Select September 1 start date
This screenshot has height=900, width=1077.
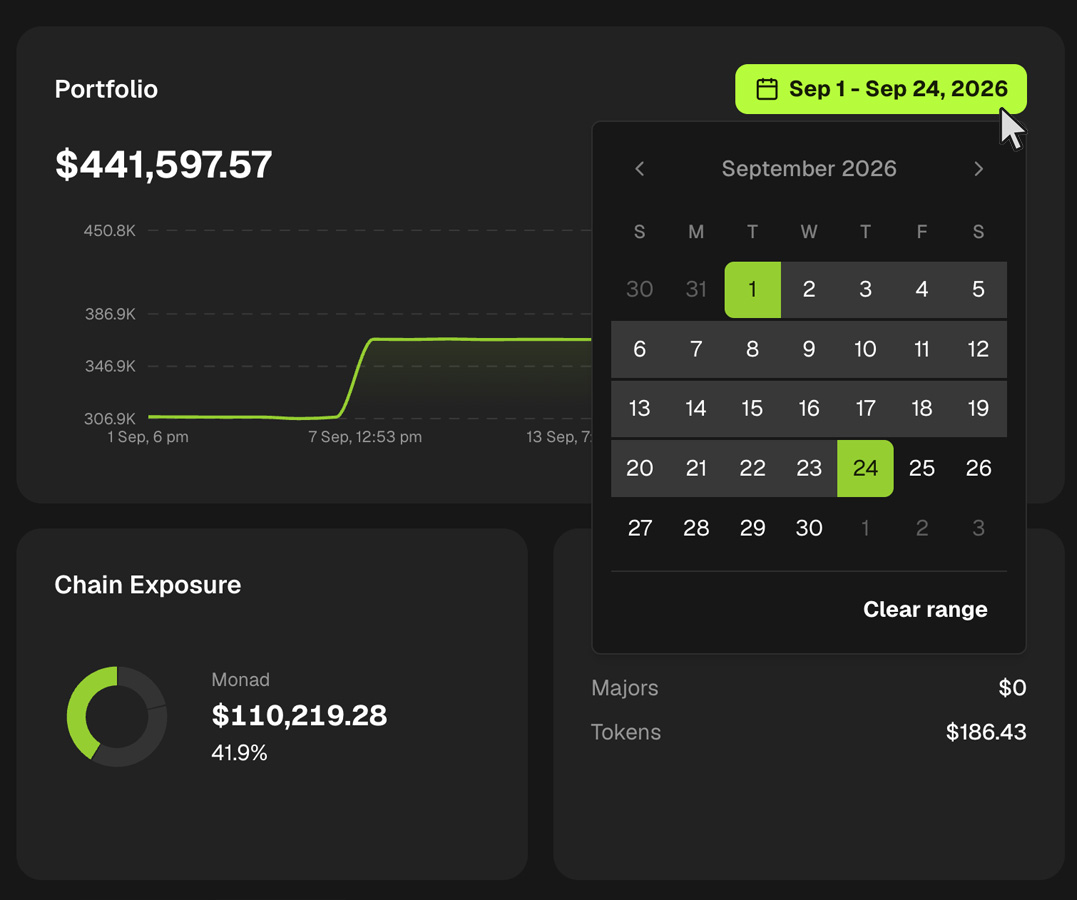[752, 289]
